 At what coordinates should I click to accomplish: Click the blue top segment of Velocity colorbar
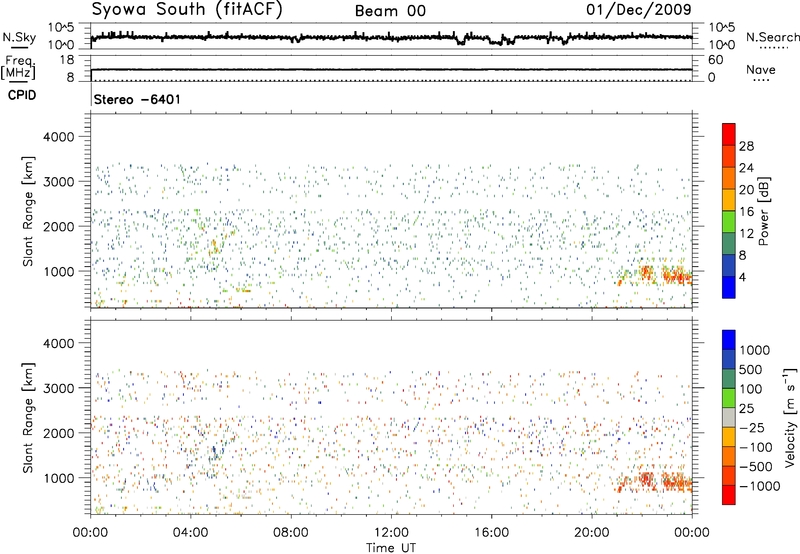click(x=729, y=340)
